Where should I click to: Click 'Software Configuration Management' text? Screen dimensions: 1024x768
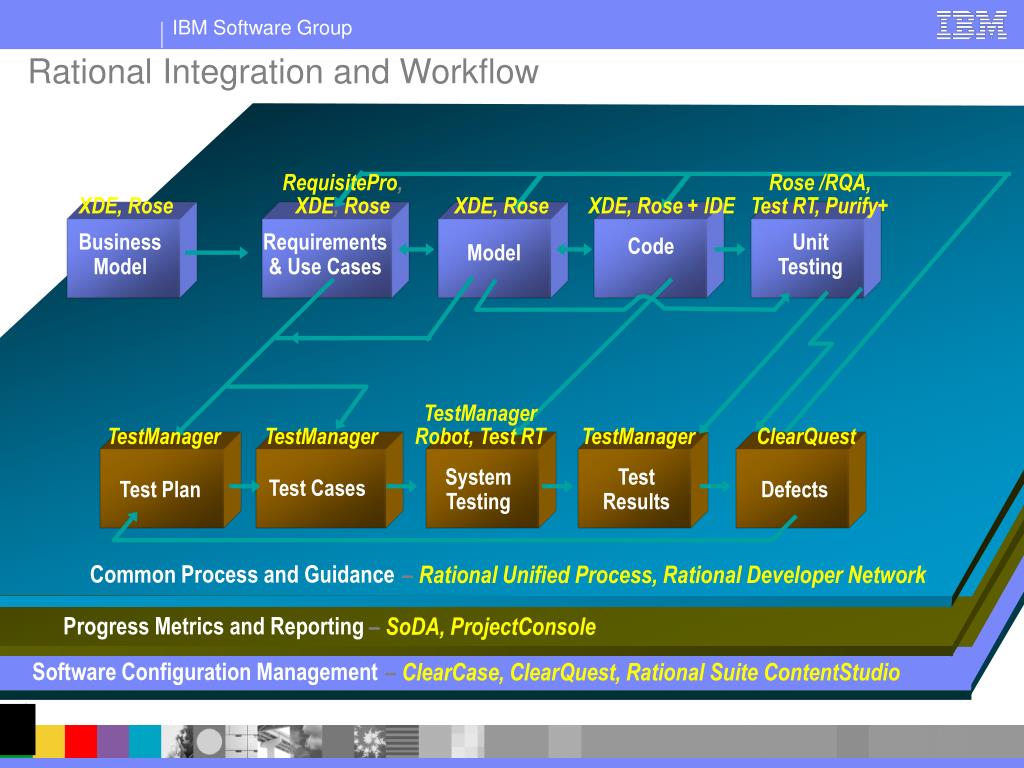(x=205, y=673)
